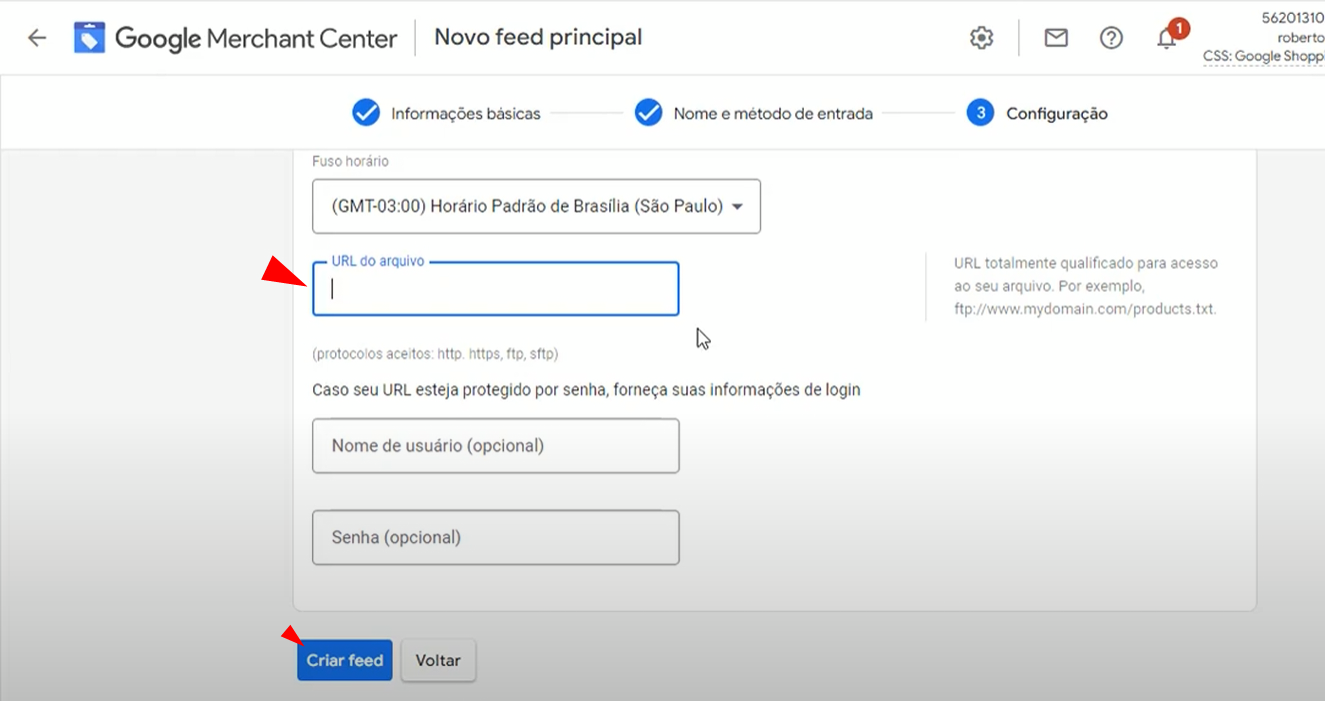
Task: Open the settings gear menu
Action: coord(981,38)
